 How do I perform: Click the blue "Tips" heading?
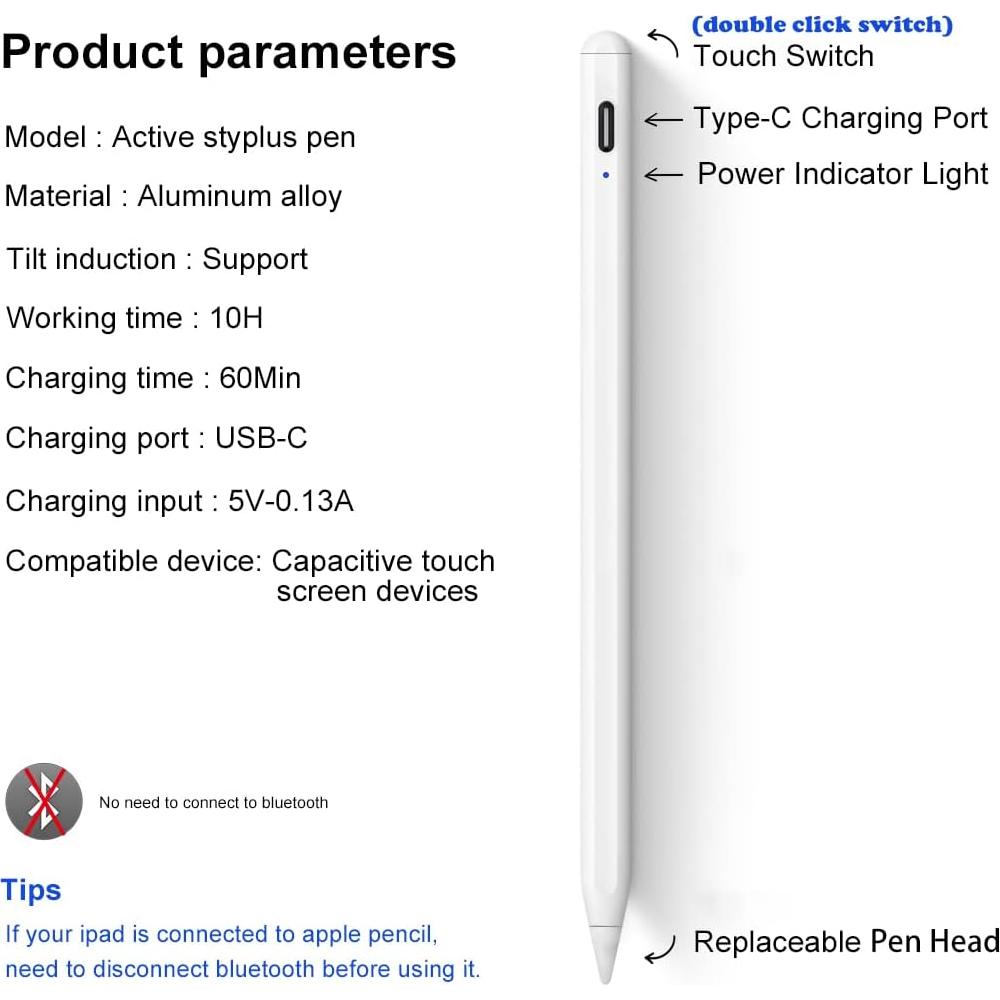32,890
